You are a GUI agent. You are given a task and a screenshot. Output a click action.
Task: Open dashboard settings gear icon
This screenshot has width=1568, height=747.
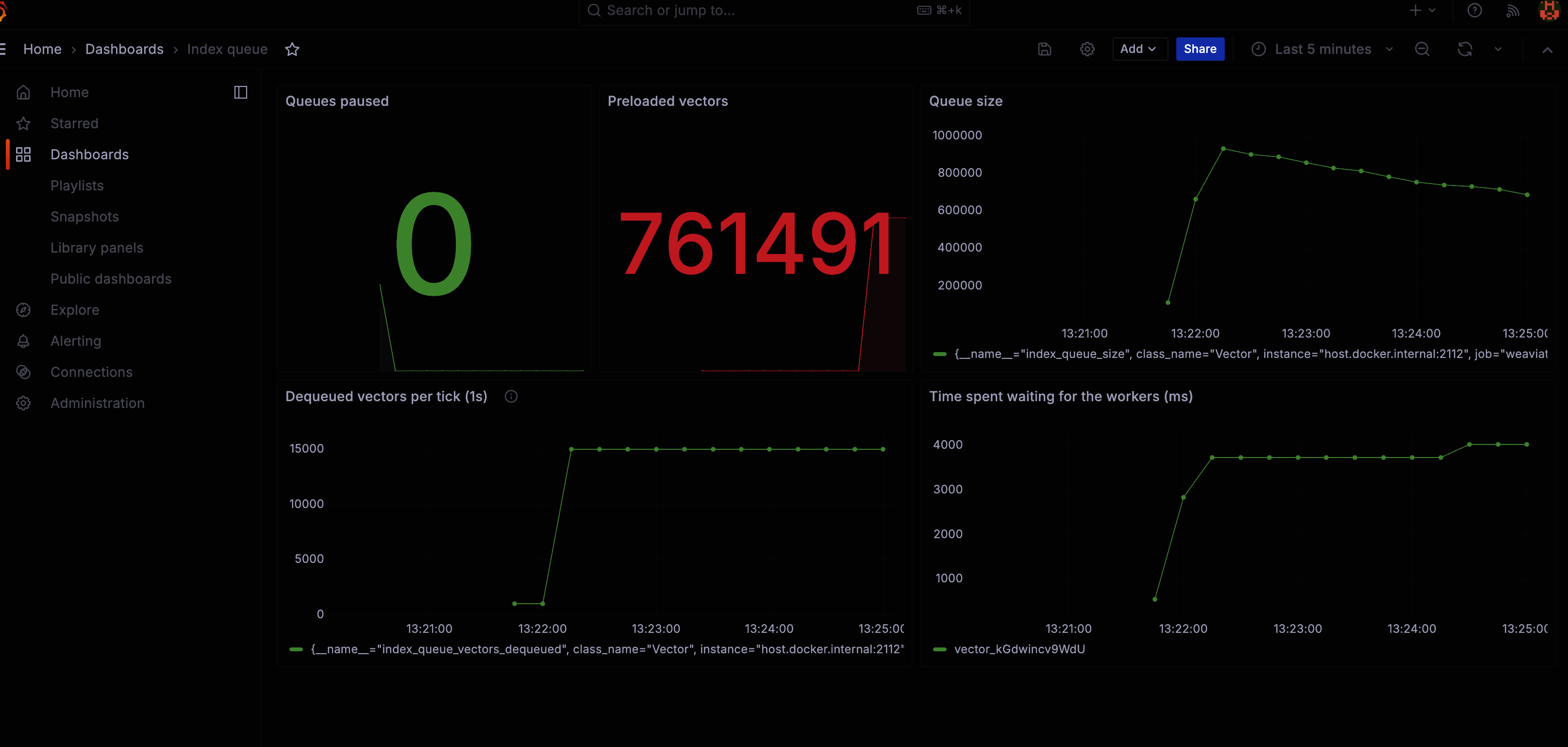pos(1087,50)
